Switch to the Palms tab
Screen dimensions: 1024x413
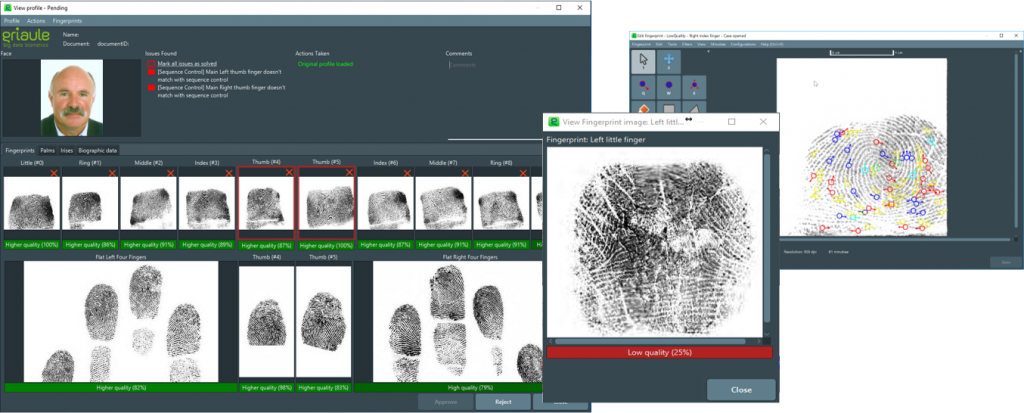click(47, 150)
